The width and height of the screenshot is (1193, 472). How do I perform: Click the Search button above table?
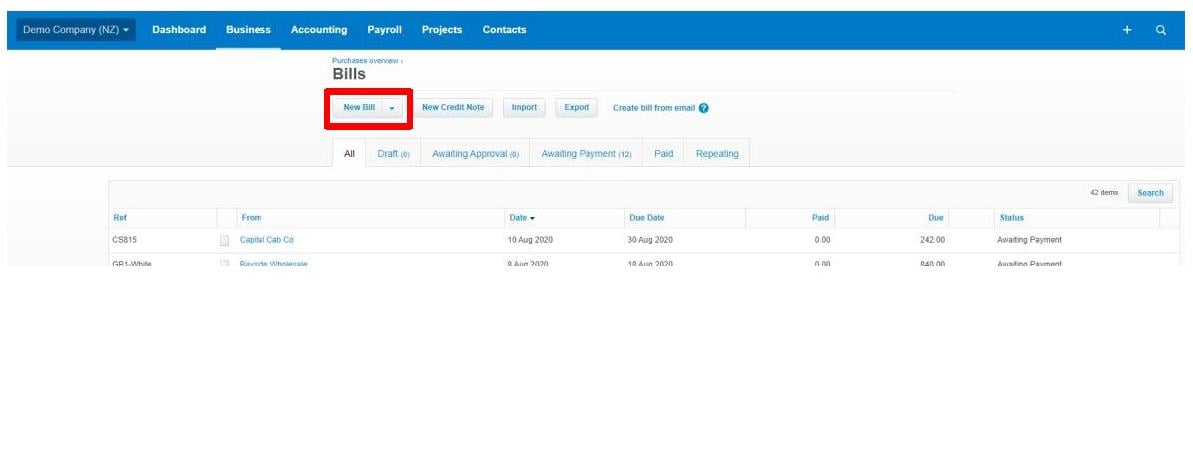click(1150, 193)
